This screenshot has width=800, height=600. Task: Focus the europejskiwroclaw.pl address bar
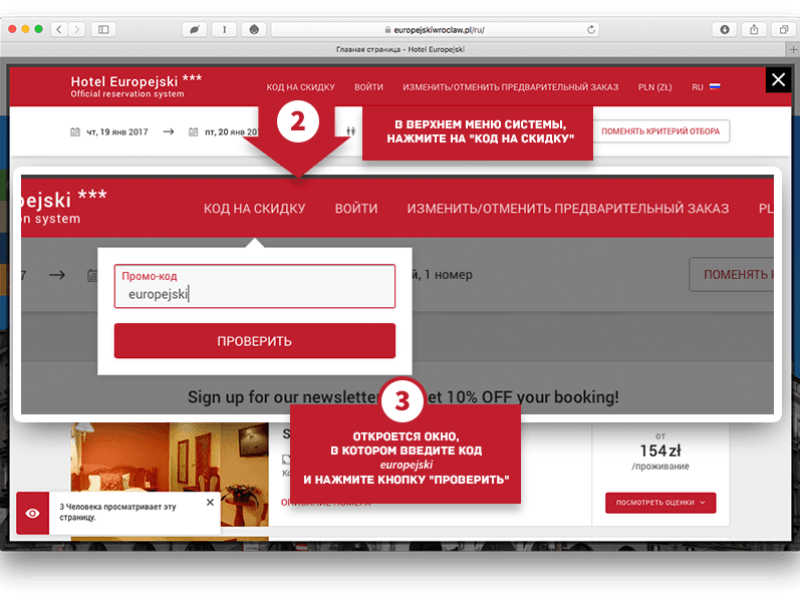point(435,30)
